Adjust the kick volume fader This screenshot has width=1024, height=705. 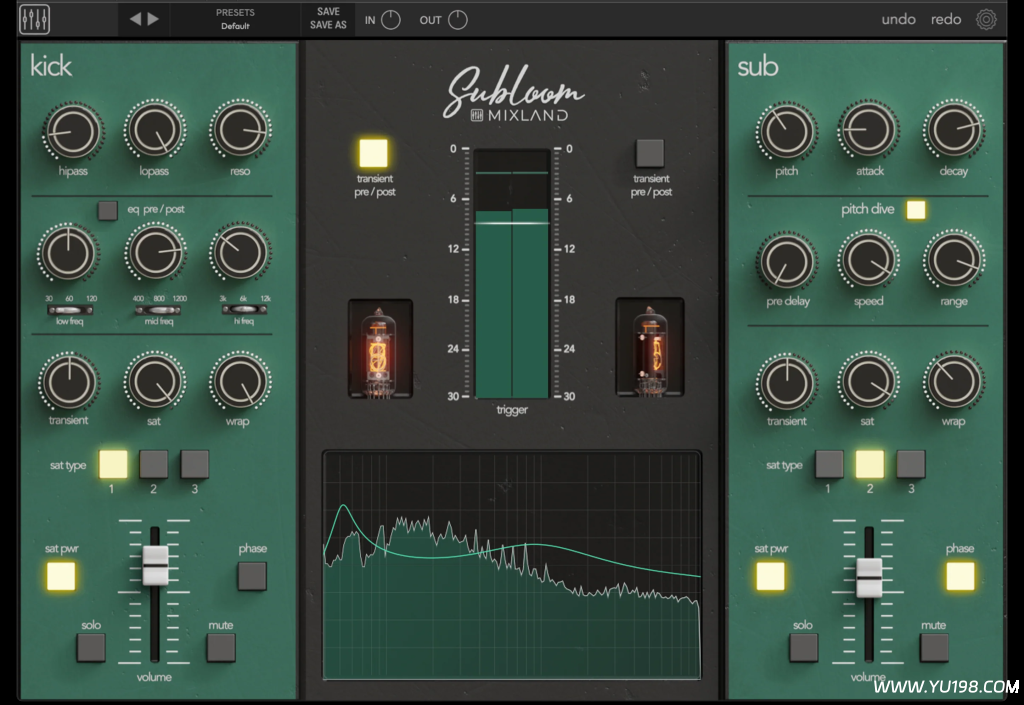click(155, 563)
